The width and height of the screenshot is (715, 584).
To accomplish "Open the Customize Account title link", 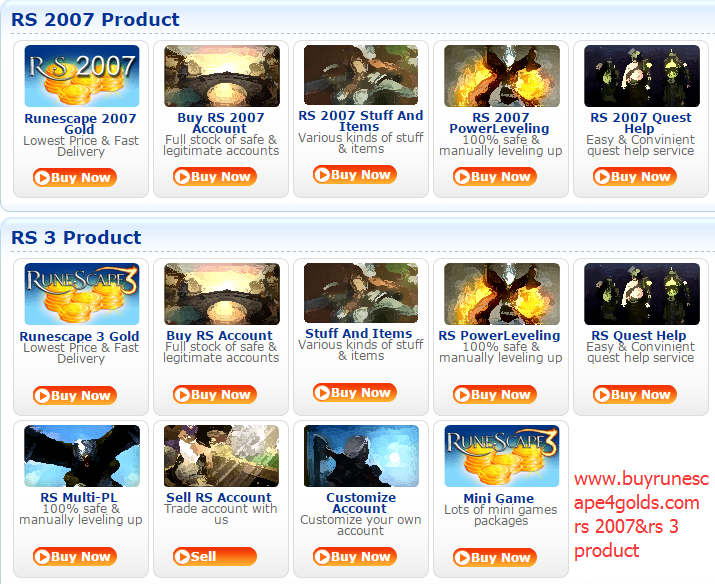I will pyautogui.click(x=360, y=503).
